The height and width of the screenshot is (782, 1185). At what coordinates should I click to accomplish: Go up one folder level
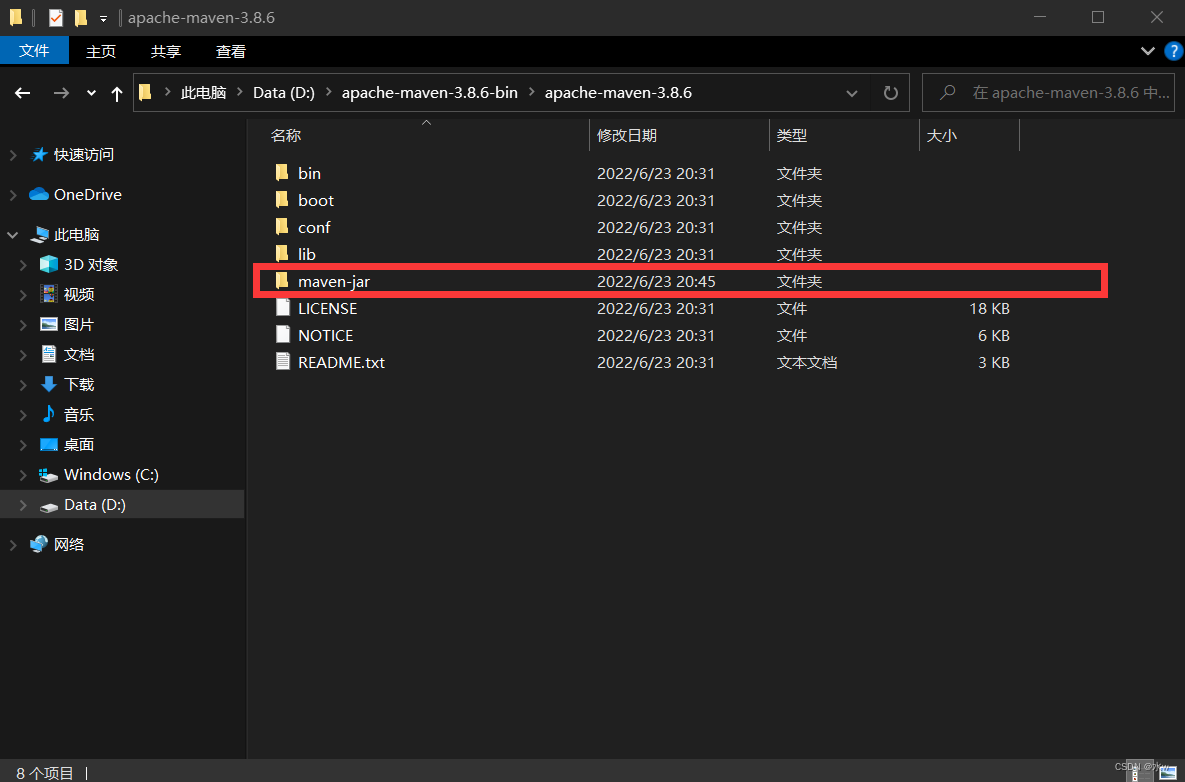pyautogui.click(x=116, y=93)
